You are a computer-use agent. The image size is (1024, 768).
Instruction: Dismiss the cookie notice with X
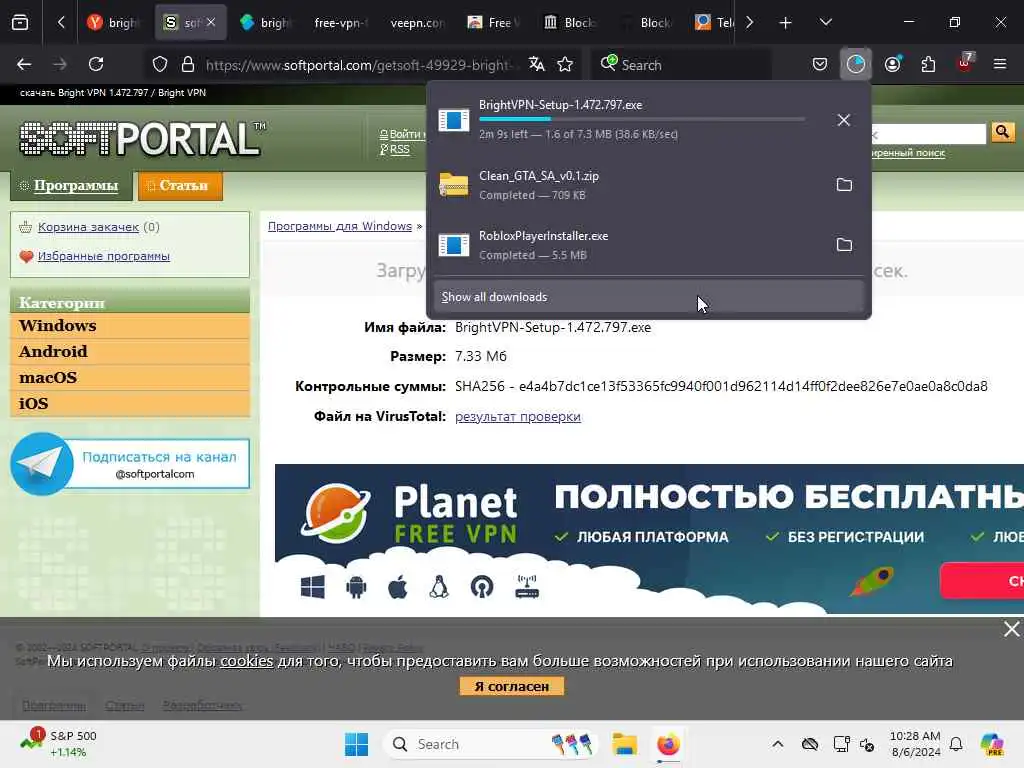[1012, 629]
